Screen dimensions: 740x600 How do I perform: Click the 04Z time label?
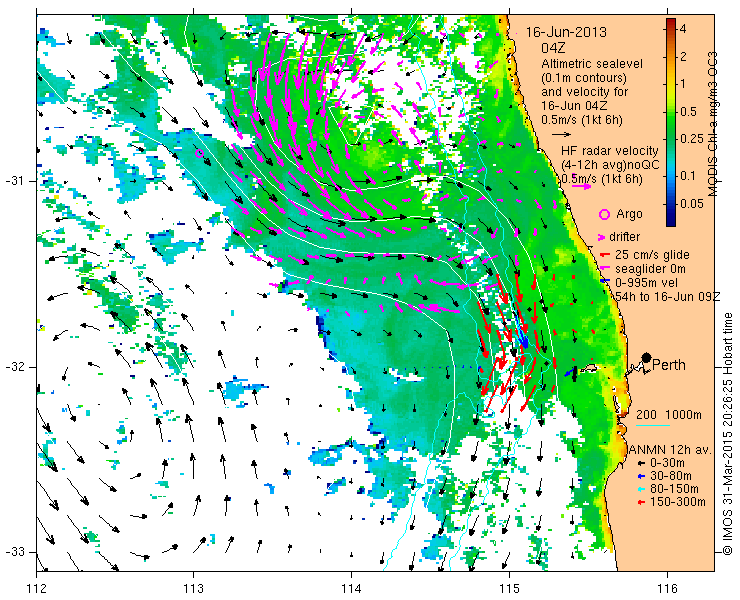553,48
